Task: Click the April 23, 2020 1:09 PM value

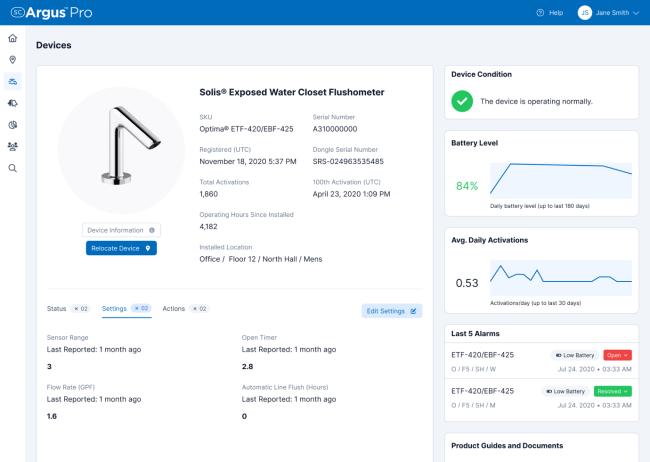Action: coord(352,194)
